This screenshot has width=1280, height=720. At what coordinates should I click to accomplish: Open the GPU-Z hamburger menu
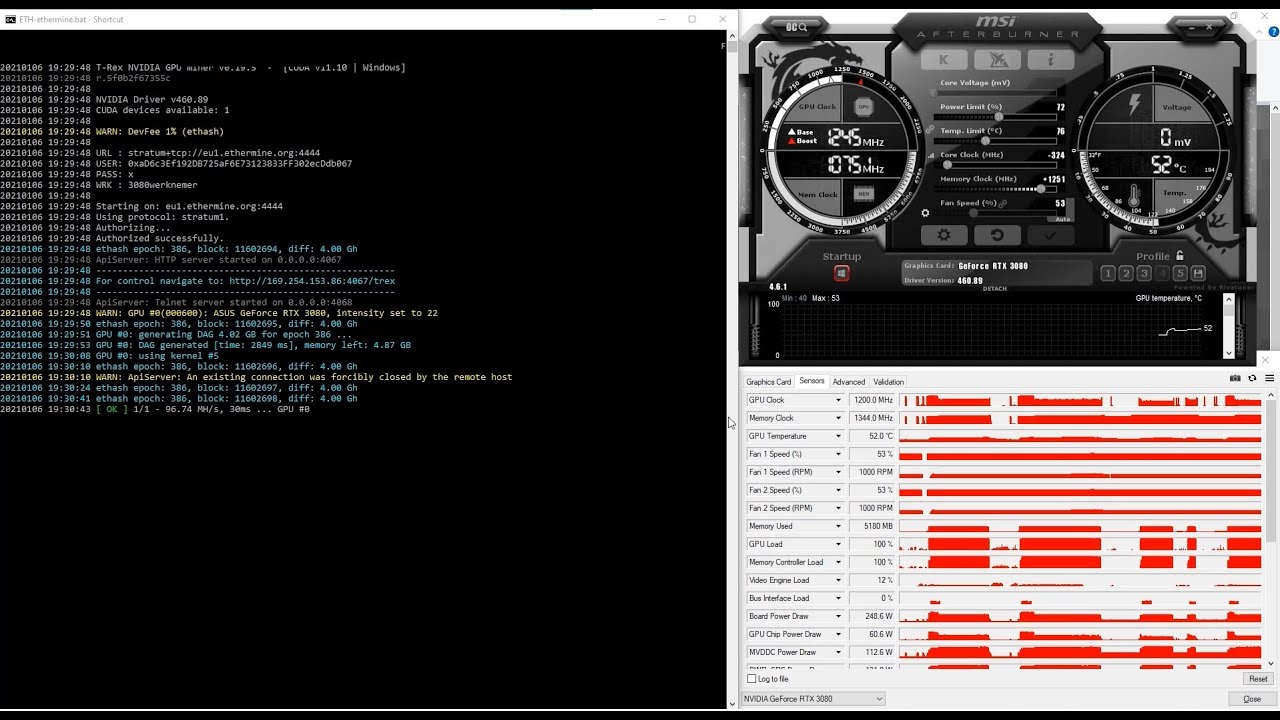[x=1270, y=378]
